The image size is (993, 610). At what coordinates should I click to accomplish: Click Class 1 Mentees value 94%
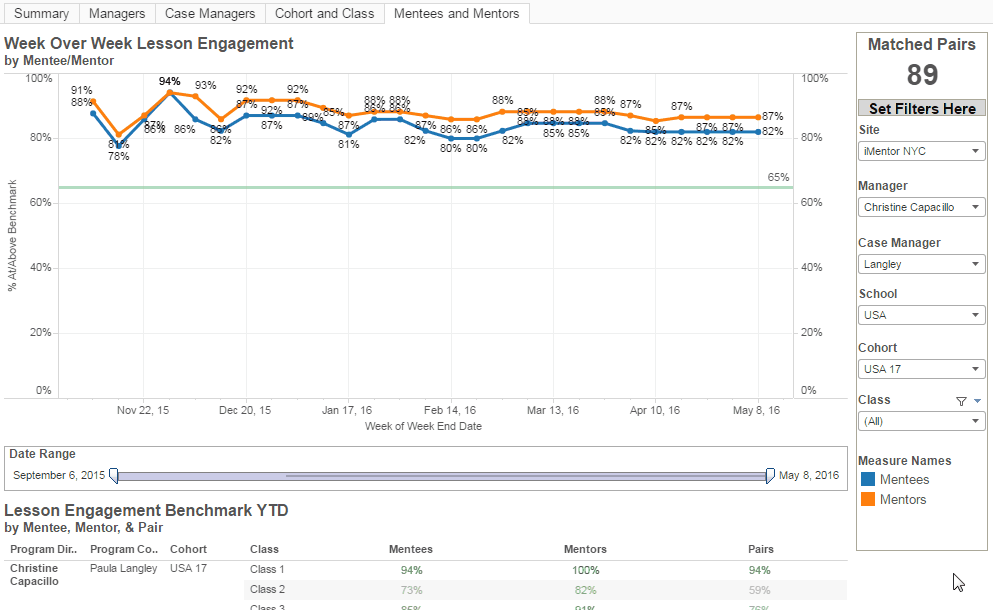(x=411, y=570)
